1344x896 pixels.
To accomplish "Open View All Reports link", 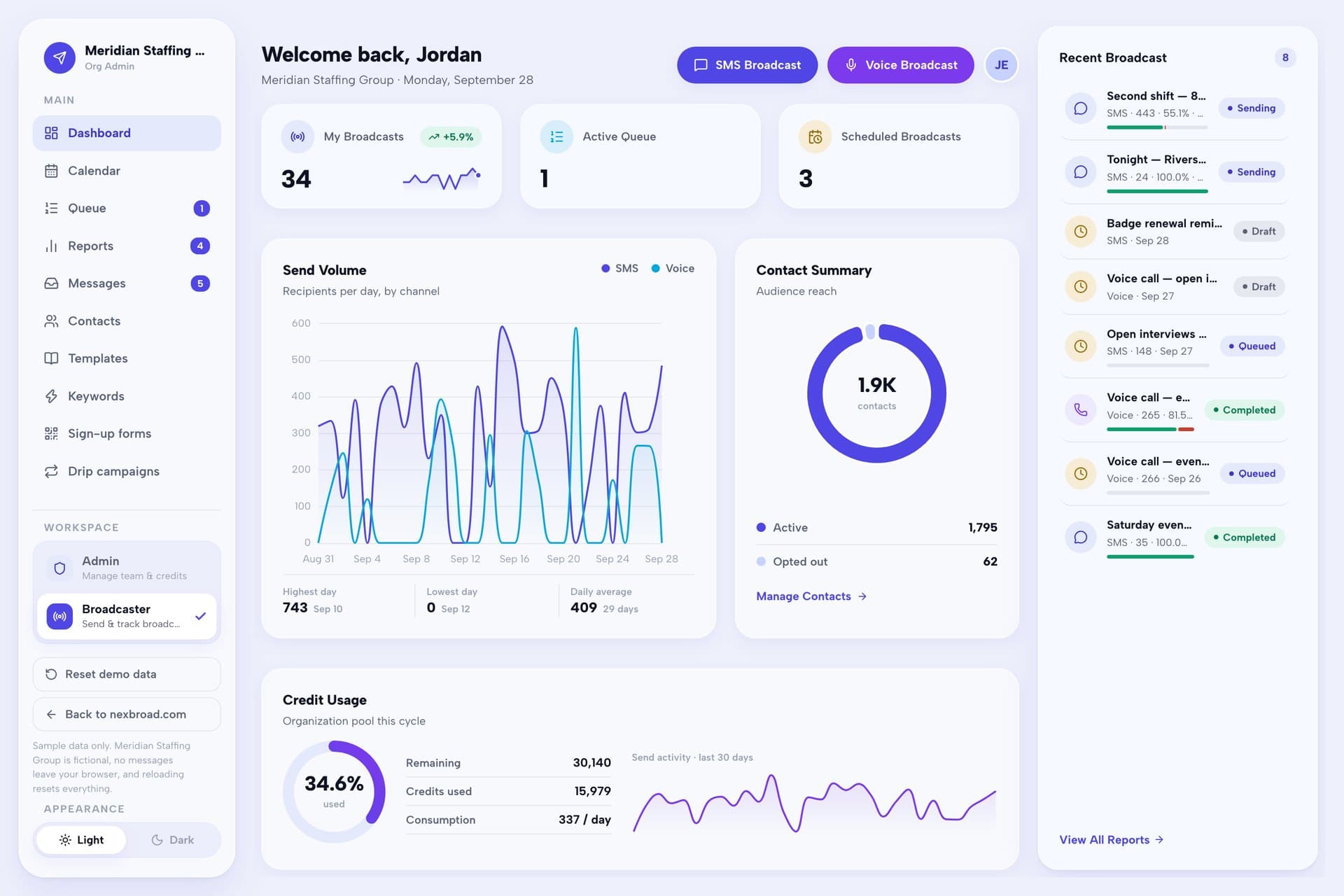I will [1111, 839].
